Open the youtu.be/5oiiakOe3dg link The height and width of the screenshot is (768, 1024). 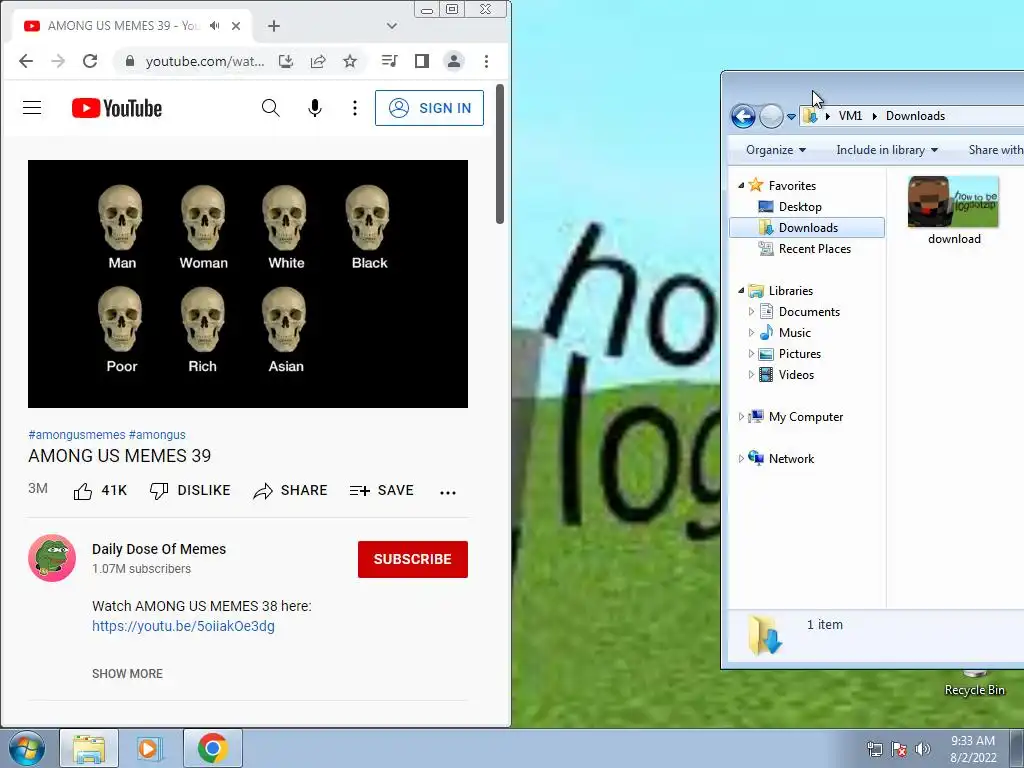tap(184, 626)
